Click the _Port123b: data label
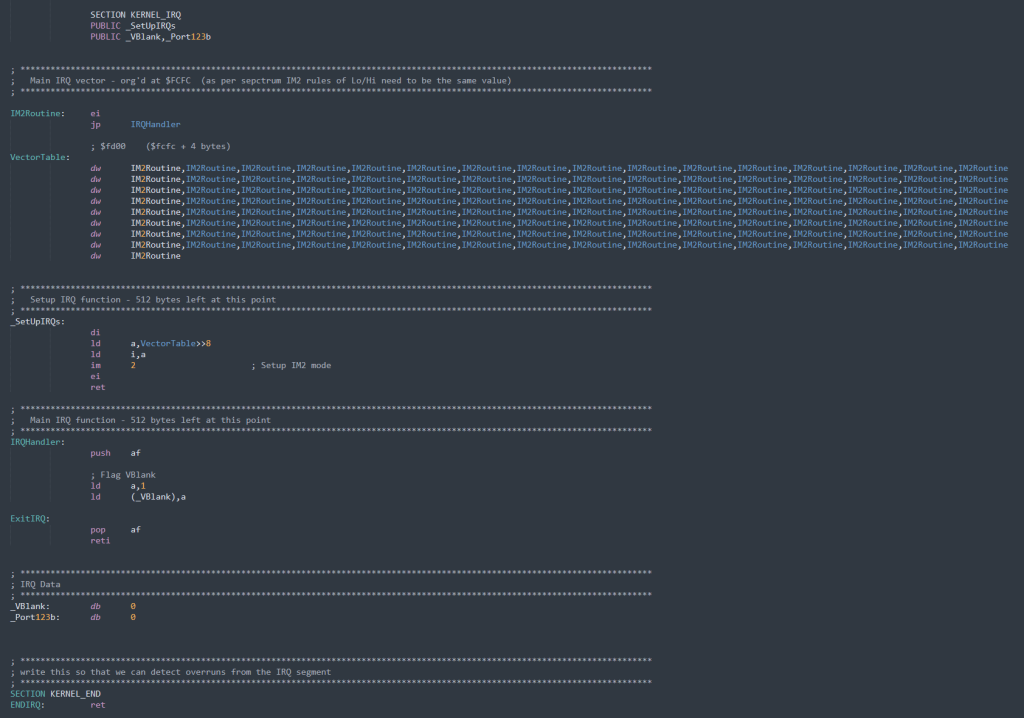Image resolution: width=1024 pixels, height=718 pixels. [x=35, y=617]
